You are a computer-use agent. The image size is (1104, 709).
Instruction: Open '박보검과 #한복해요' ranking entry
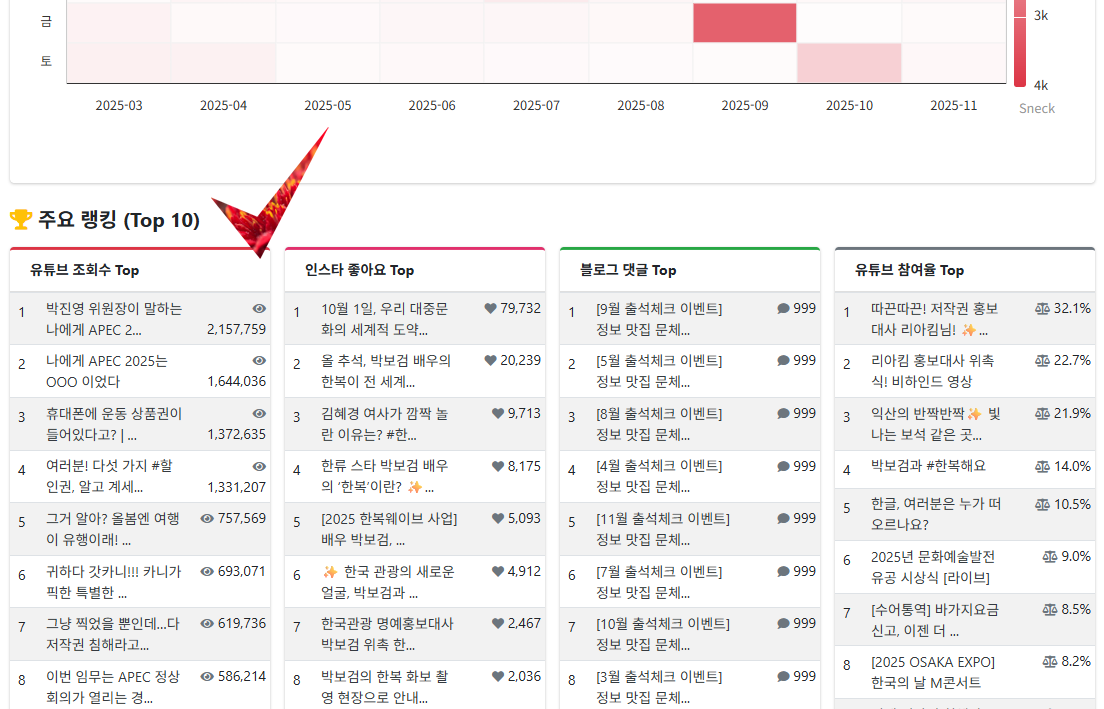(x=928, y=466)
